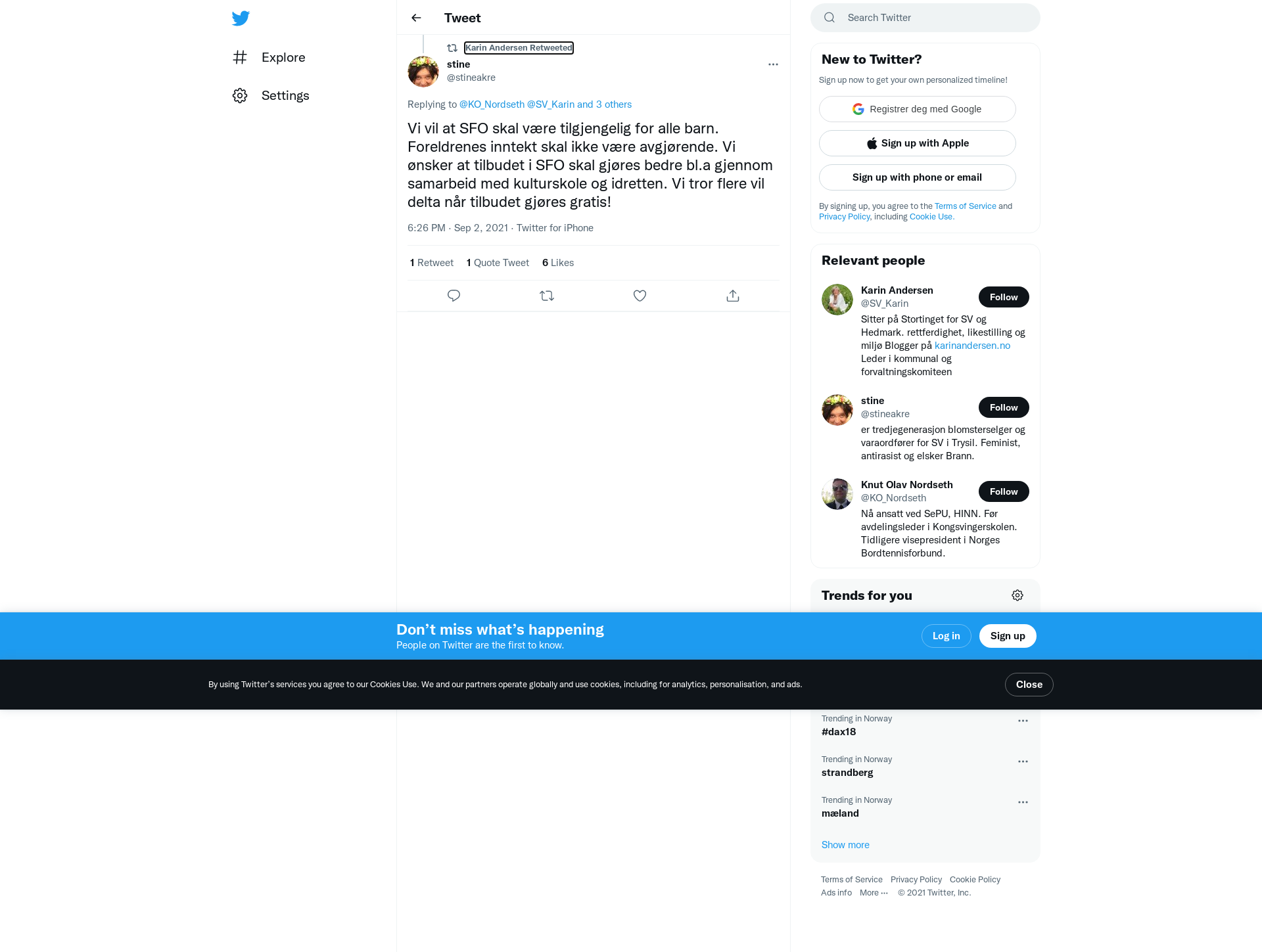Click the Twitter bird logo
Image resolution: width=1262 pixels, height=952 pixels.
click(241, 18)
